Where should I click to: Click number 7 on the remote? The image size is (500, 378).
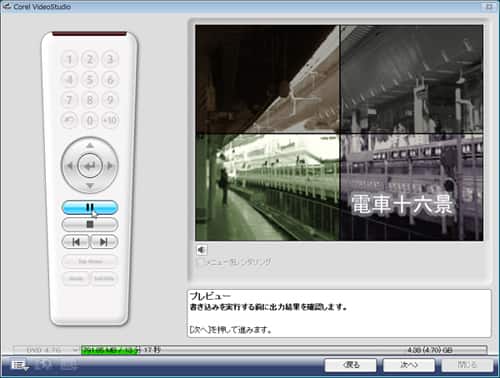pos(69,100)
